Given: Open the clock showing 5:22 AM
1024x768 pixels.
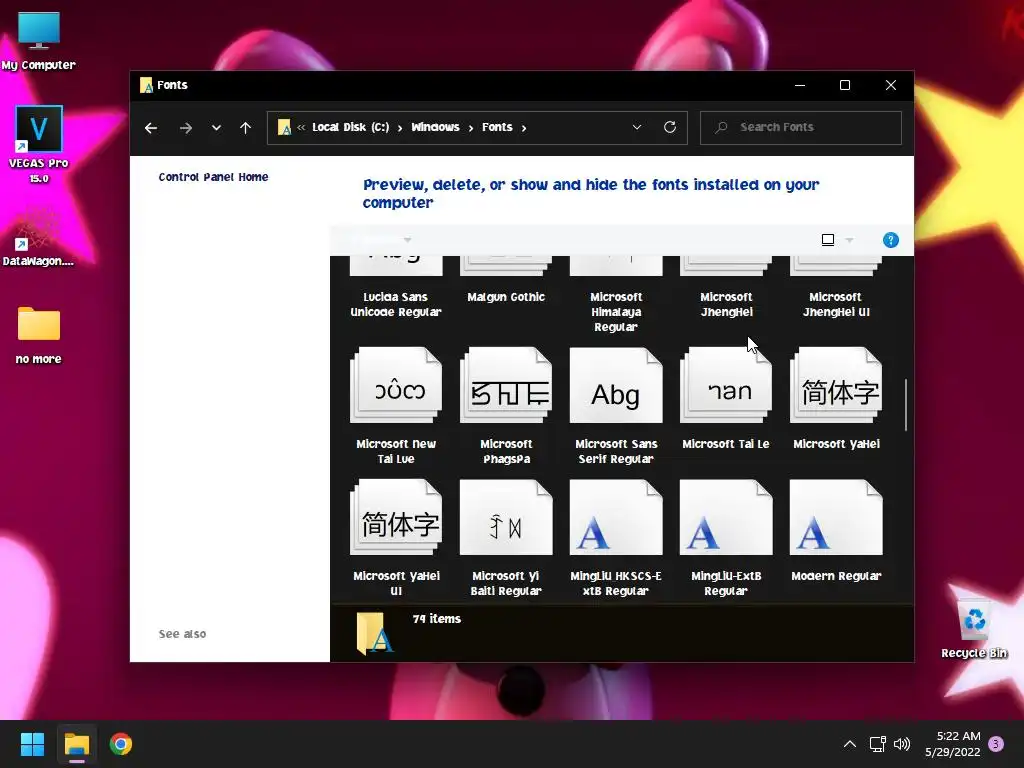Looking at the screenshot, I should point(953,744).
